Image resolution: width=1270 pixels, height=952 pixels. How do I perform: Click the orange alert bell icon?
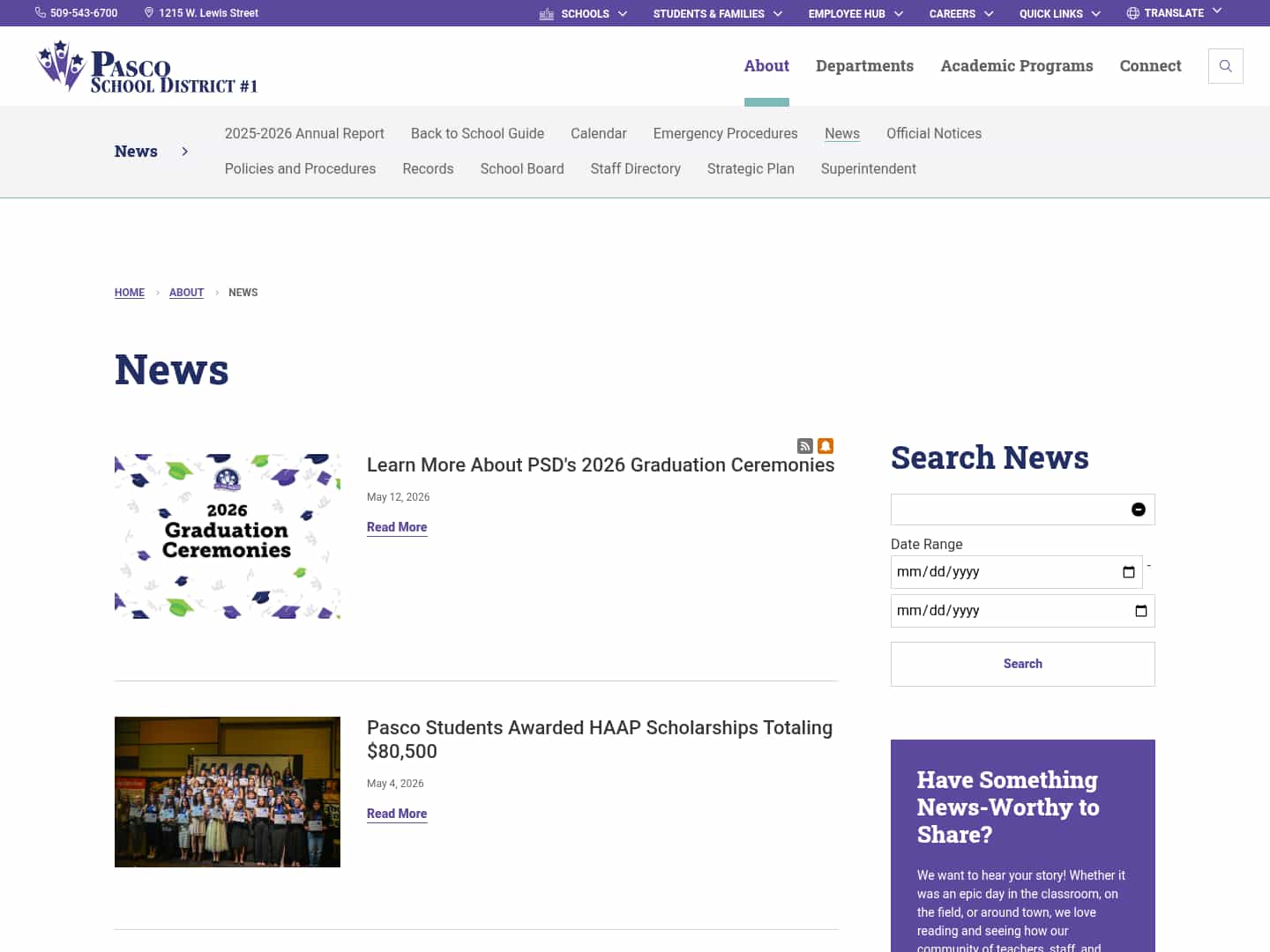pyautogui.click(x=825, y=446)
